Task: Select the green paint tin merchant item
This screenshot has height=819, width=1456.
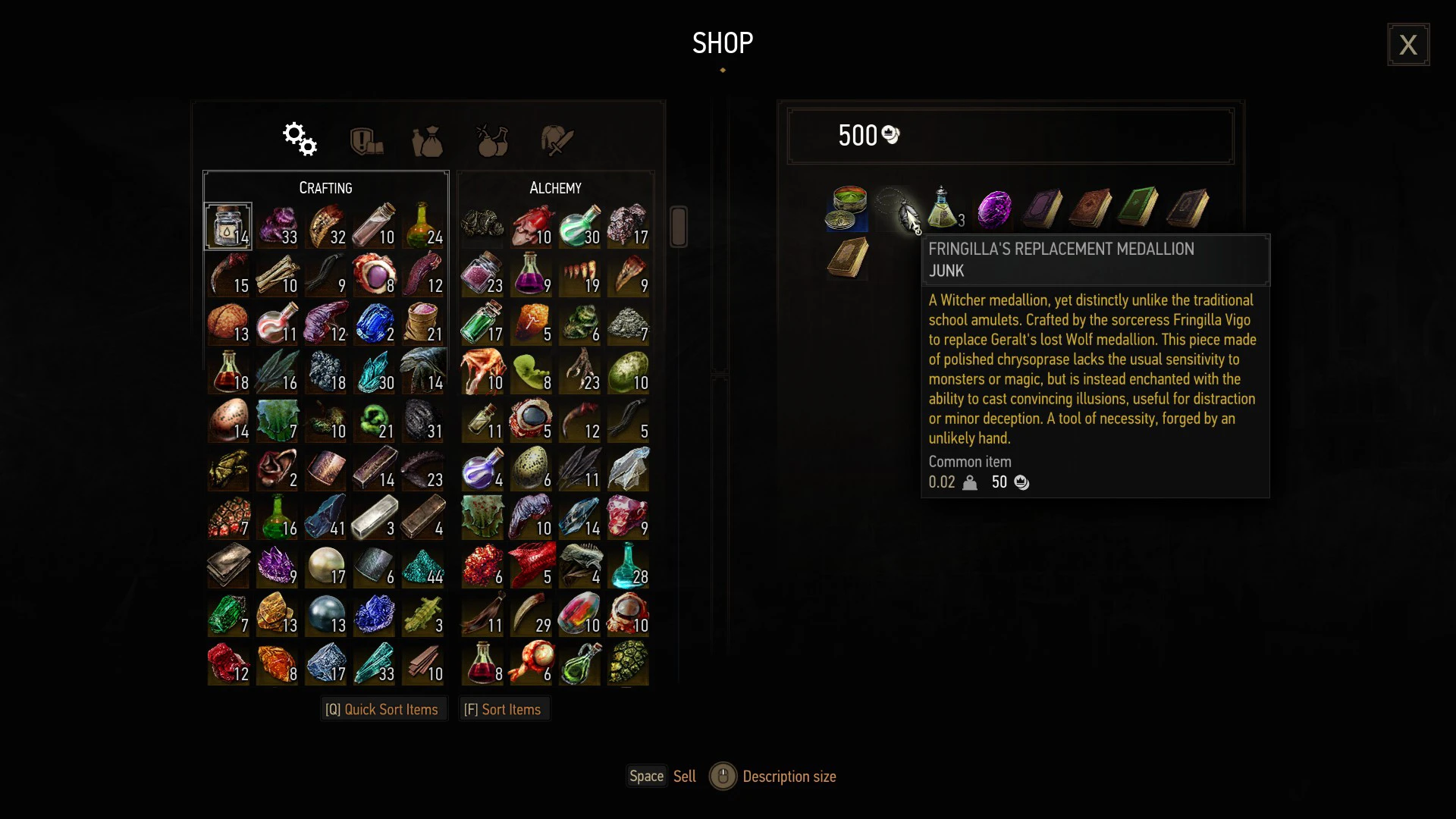Action: pos(848,208)
